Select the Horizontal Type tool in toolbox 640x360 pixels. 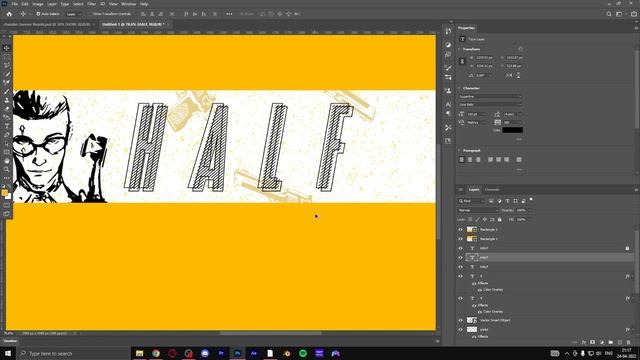[7, 126]
